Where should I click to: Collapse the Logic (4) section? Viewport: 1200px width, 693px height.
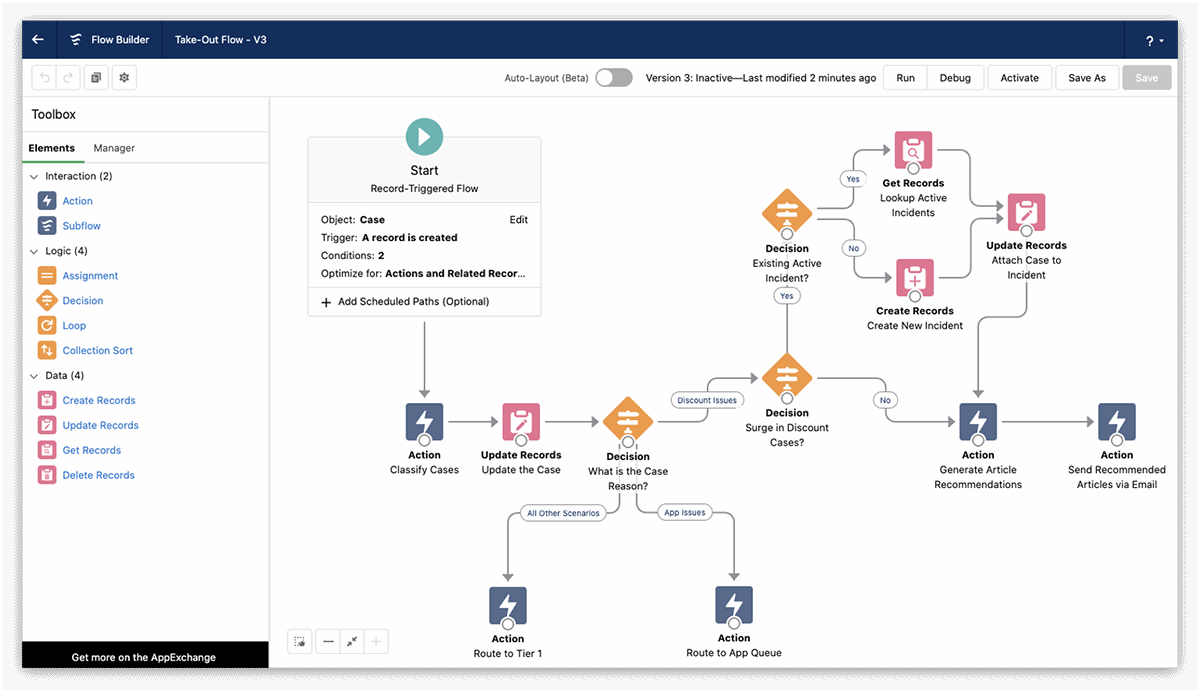34,250
